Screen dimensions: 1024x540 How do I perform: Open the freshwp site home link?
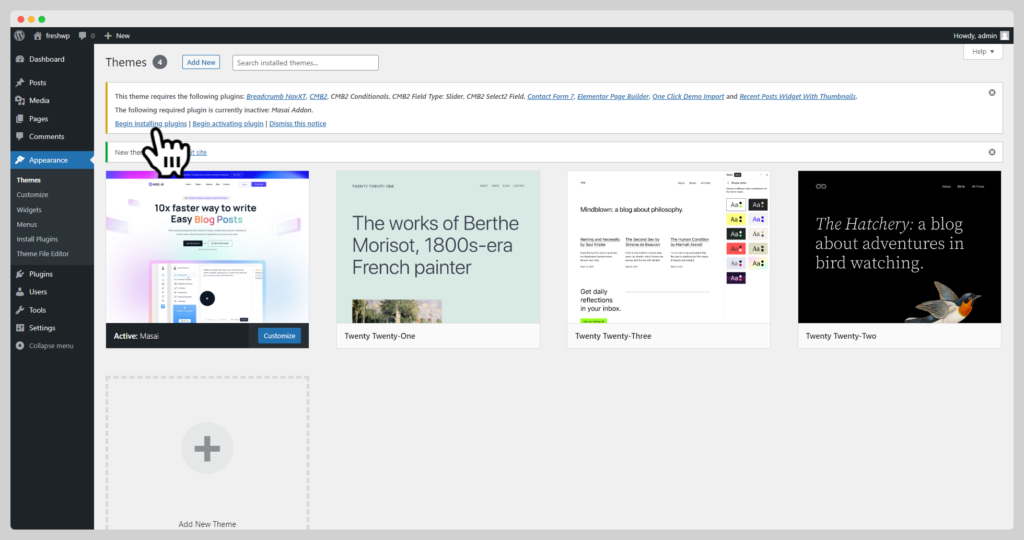click(x=52, y=35)
